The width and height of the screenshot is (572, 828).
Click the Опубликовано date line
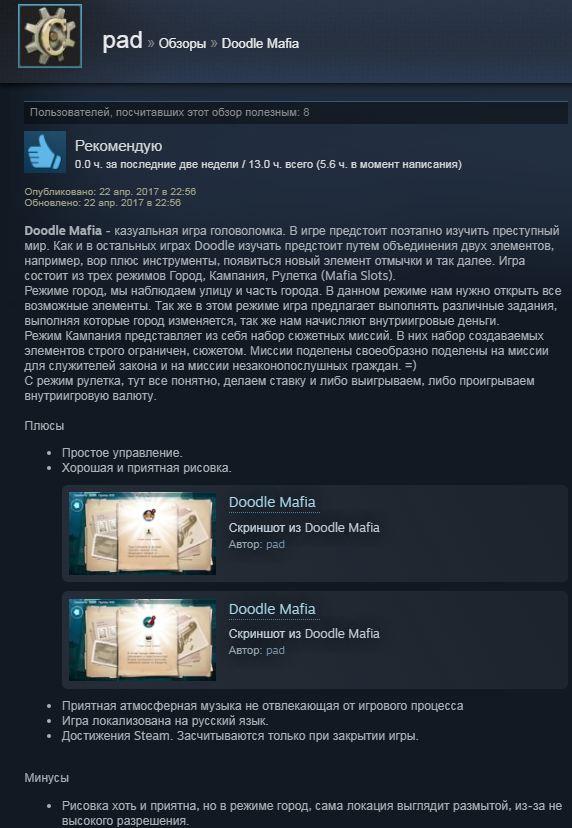coord(110,192)
